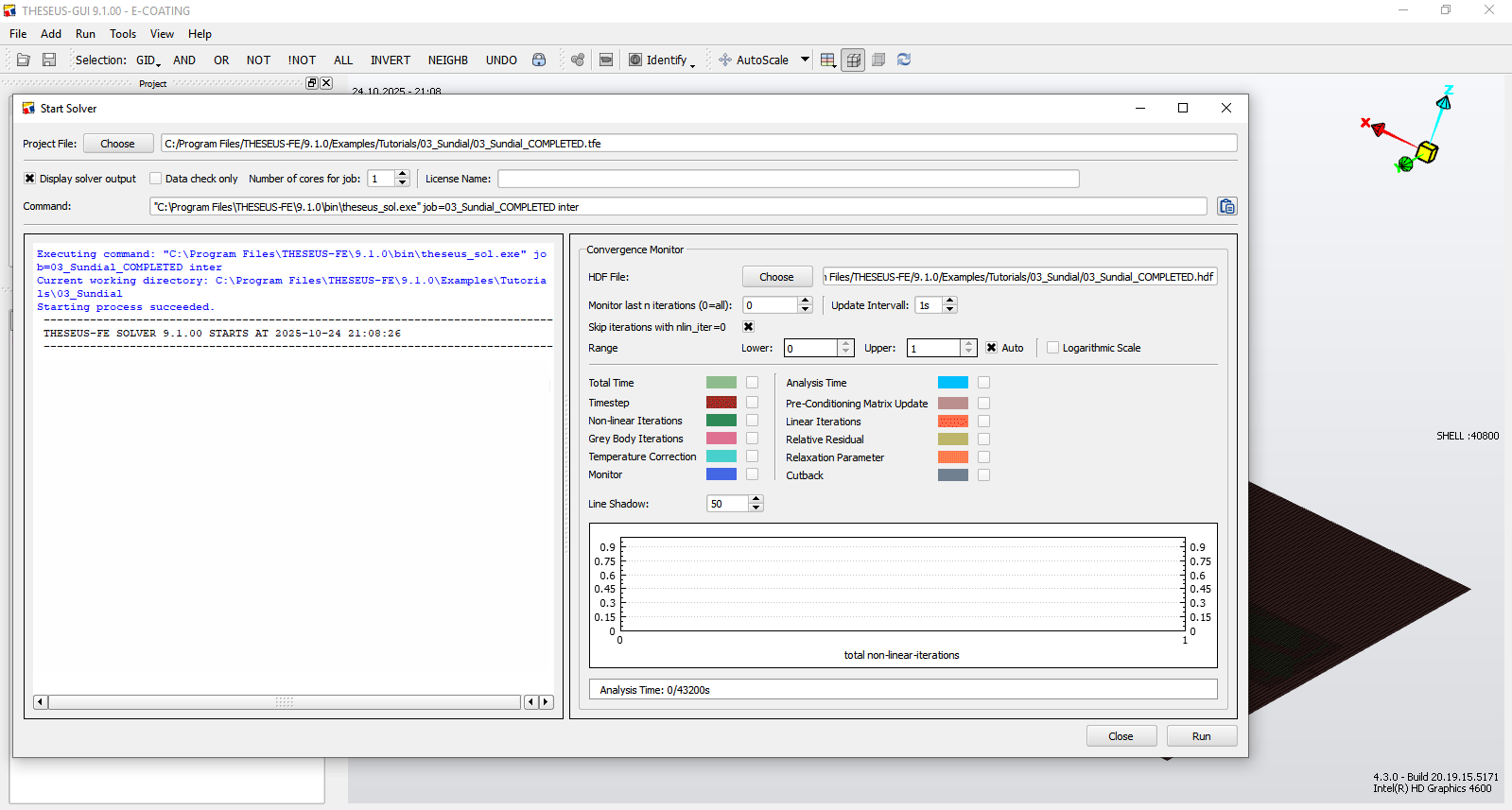The width and height of the screenshot is (1512, 810).
Task: Toggle the Logarithmic Scale checkbox
Action: (1052, 348)
